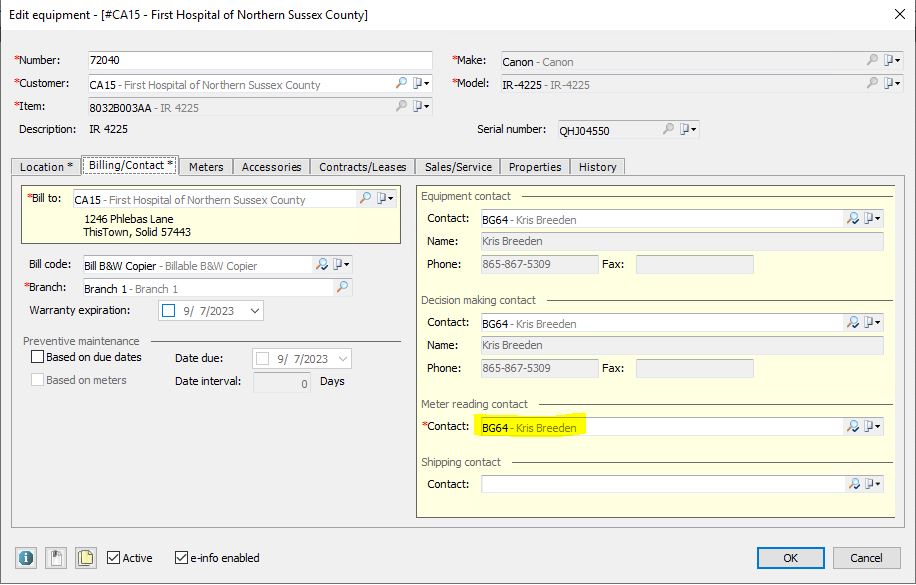
Task: Toggle the Warranty expiration date checkbox
Action: [x=168, y=310]
